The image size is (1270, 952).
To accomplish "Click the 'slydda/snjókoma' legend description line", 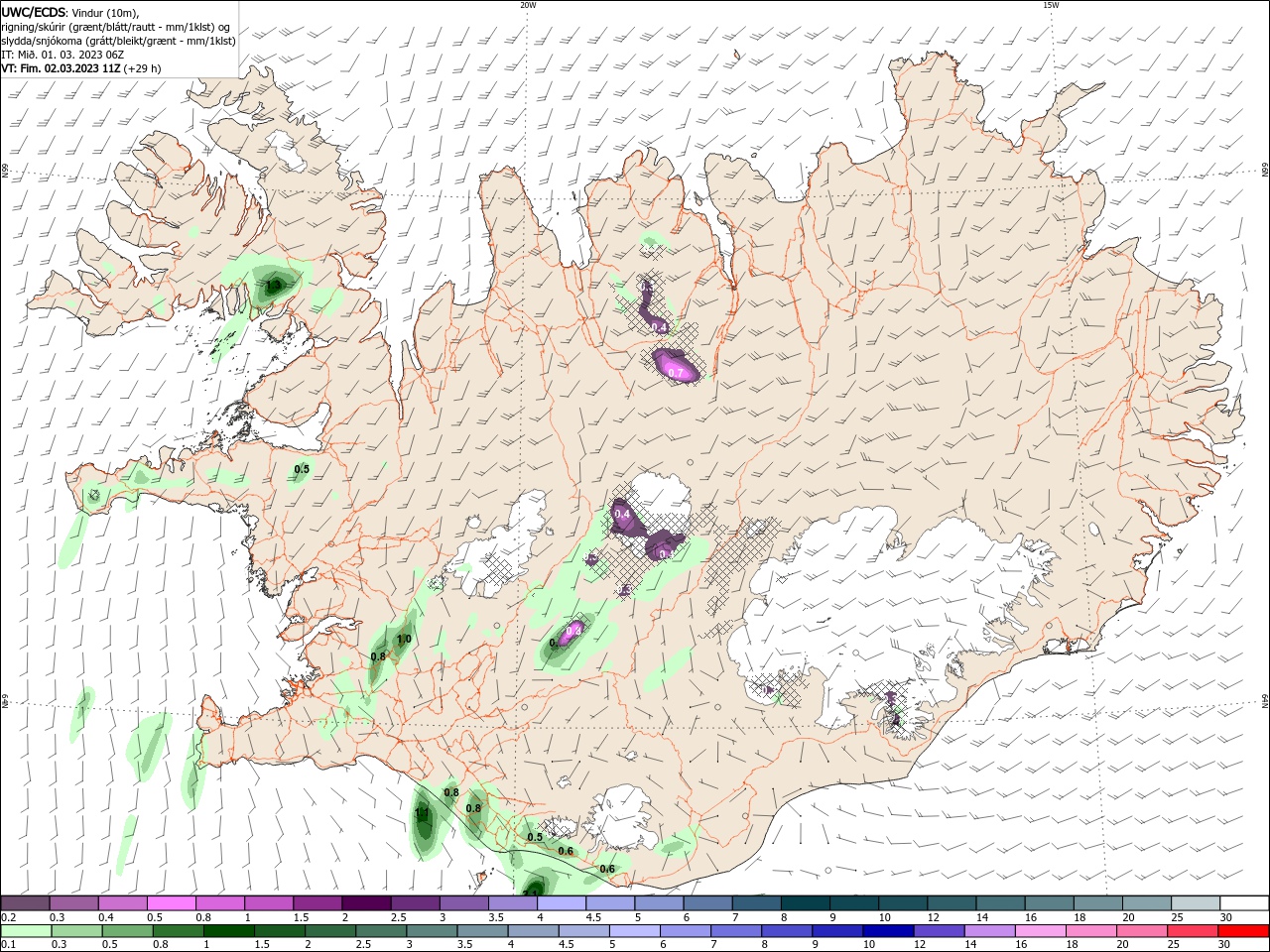I will point(118,41).
